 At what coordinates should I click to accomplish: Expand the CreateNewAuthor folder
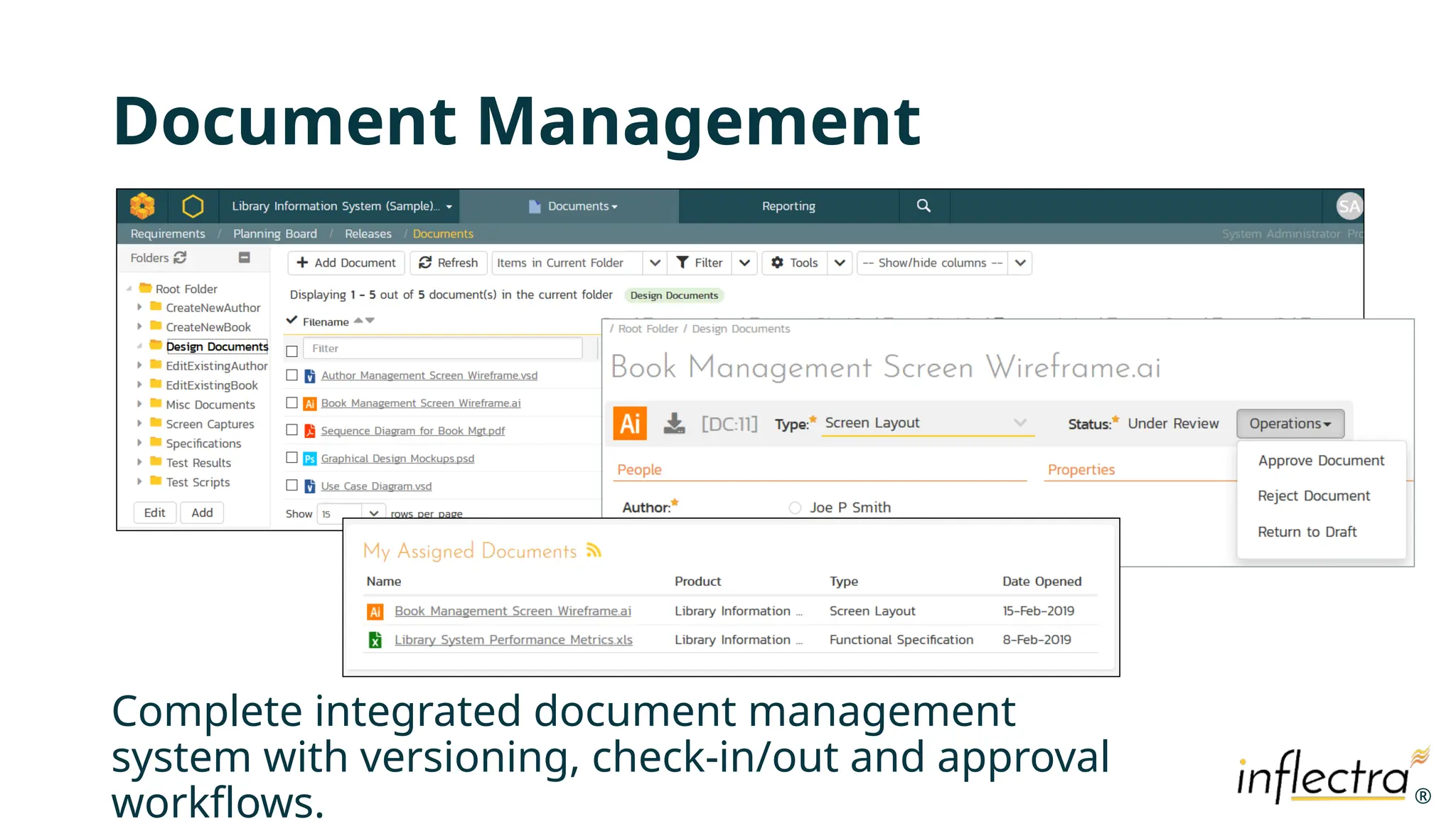coord(140,307)
